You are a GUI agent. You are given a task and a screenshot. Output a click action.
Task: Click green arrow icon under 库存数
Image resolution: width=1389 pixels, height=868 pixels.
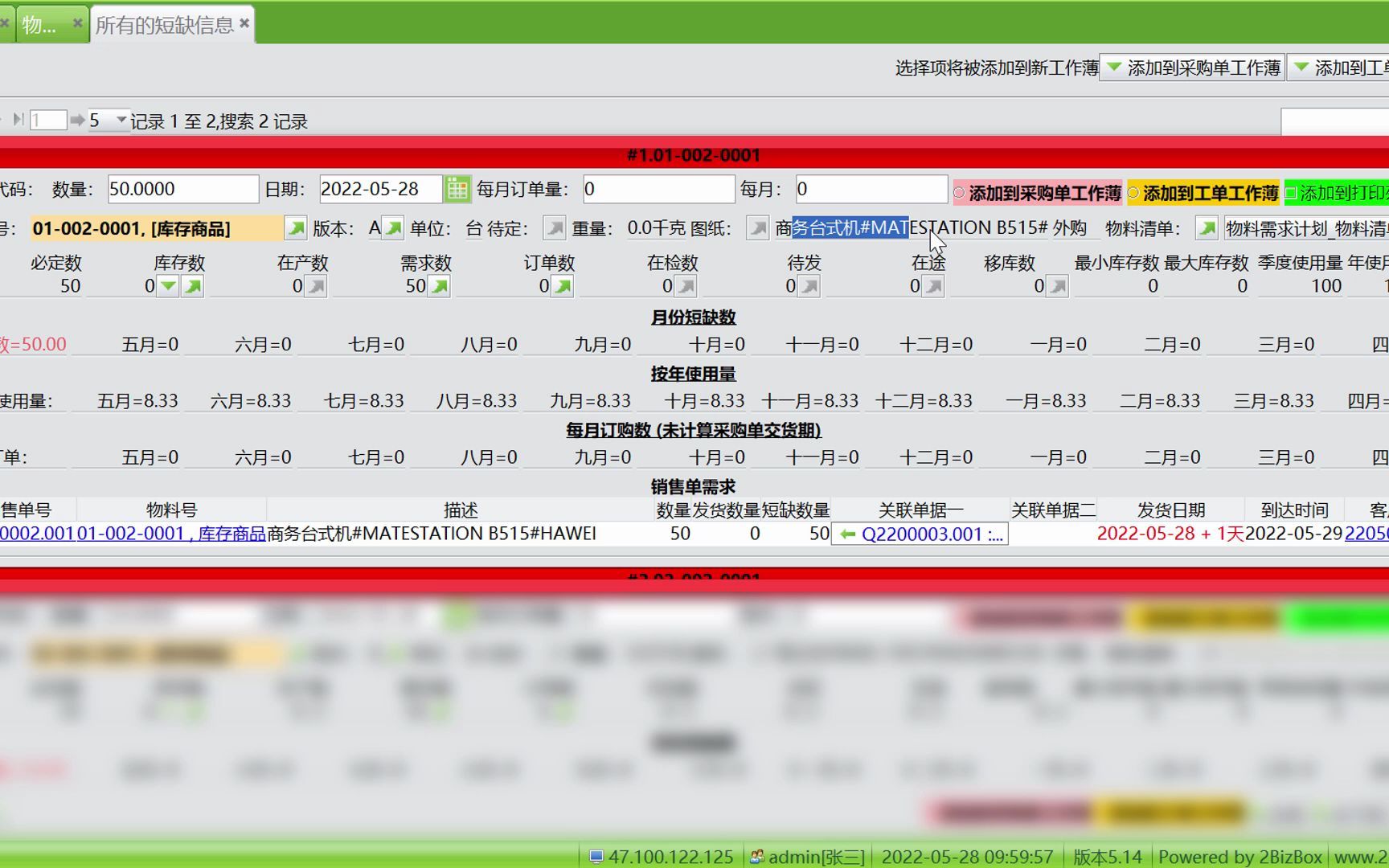click(193, 286)
